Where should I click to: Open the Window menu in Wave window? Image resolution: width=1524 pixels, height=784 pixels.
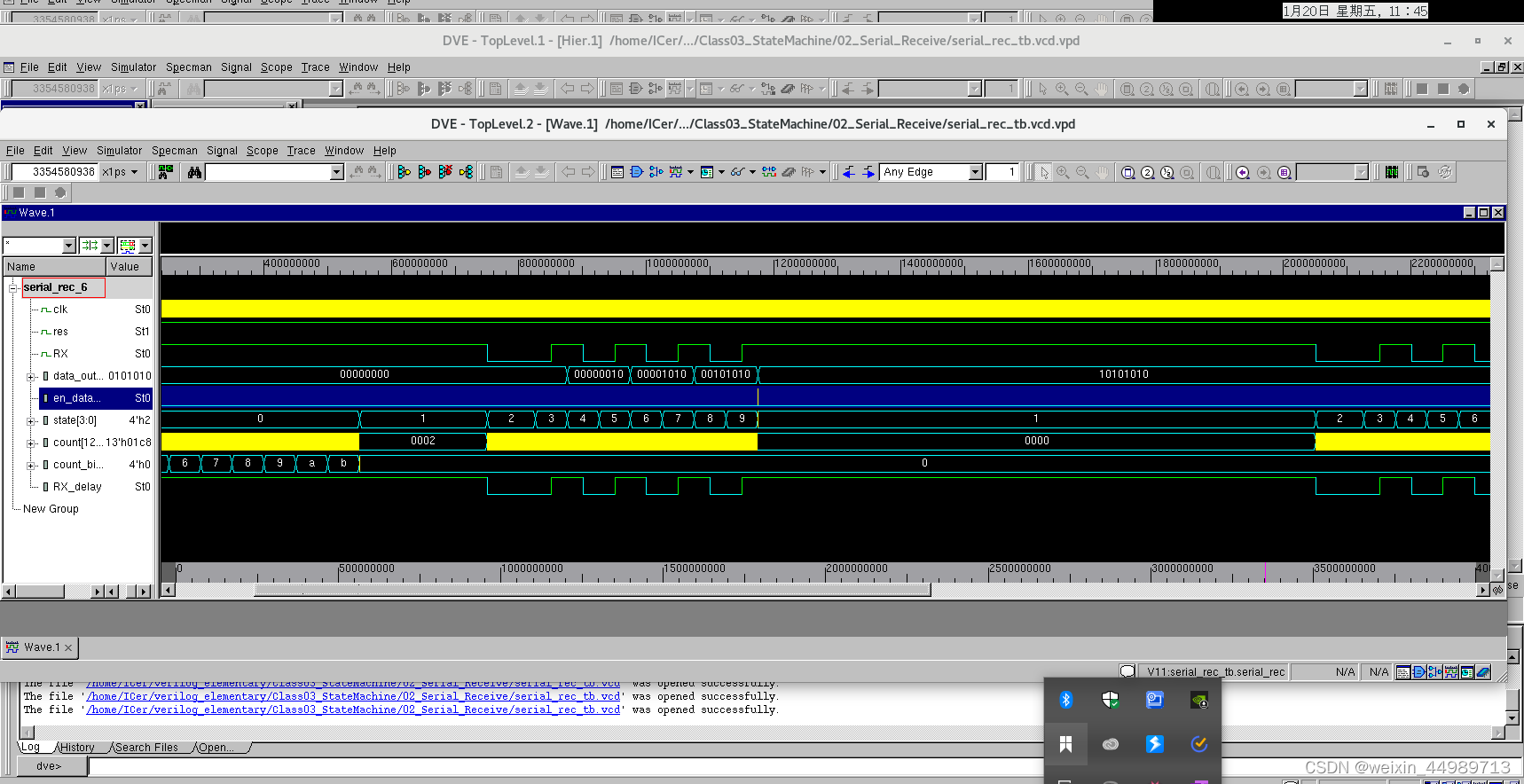(344, 151)
